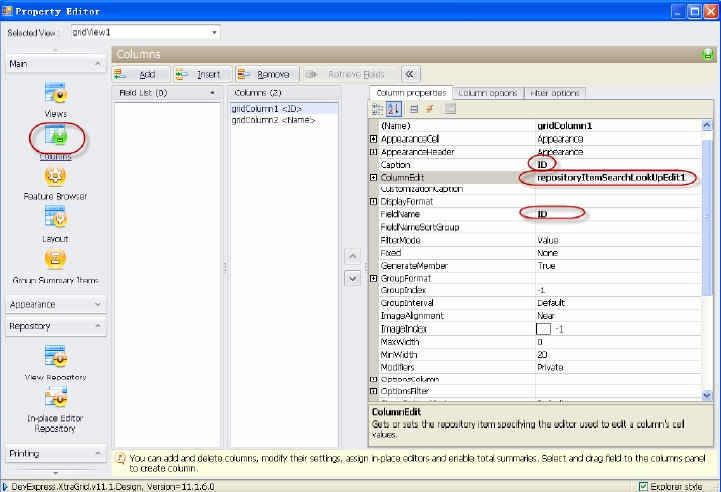The image size is (721, 492).
Task: Click the GenerateMember value True
Action: click(x=618, y=266)
